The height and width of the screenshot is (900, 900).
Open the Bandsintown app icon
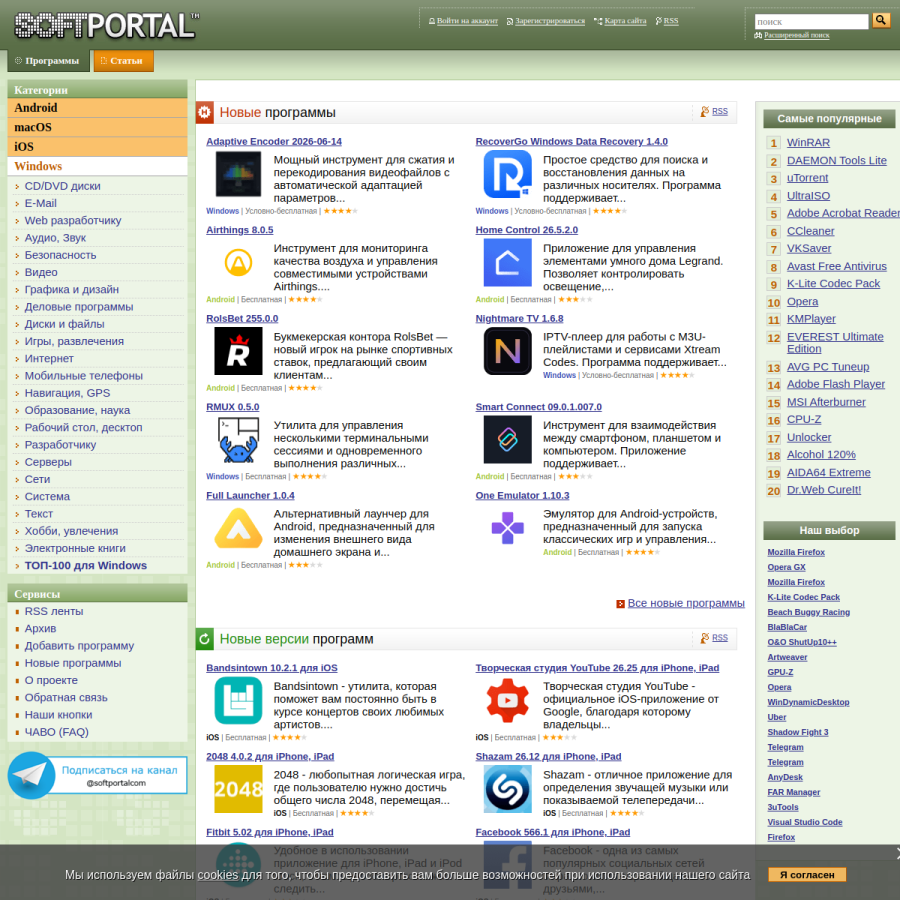pyautogui.click(x=238, y=700)
